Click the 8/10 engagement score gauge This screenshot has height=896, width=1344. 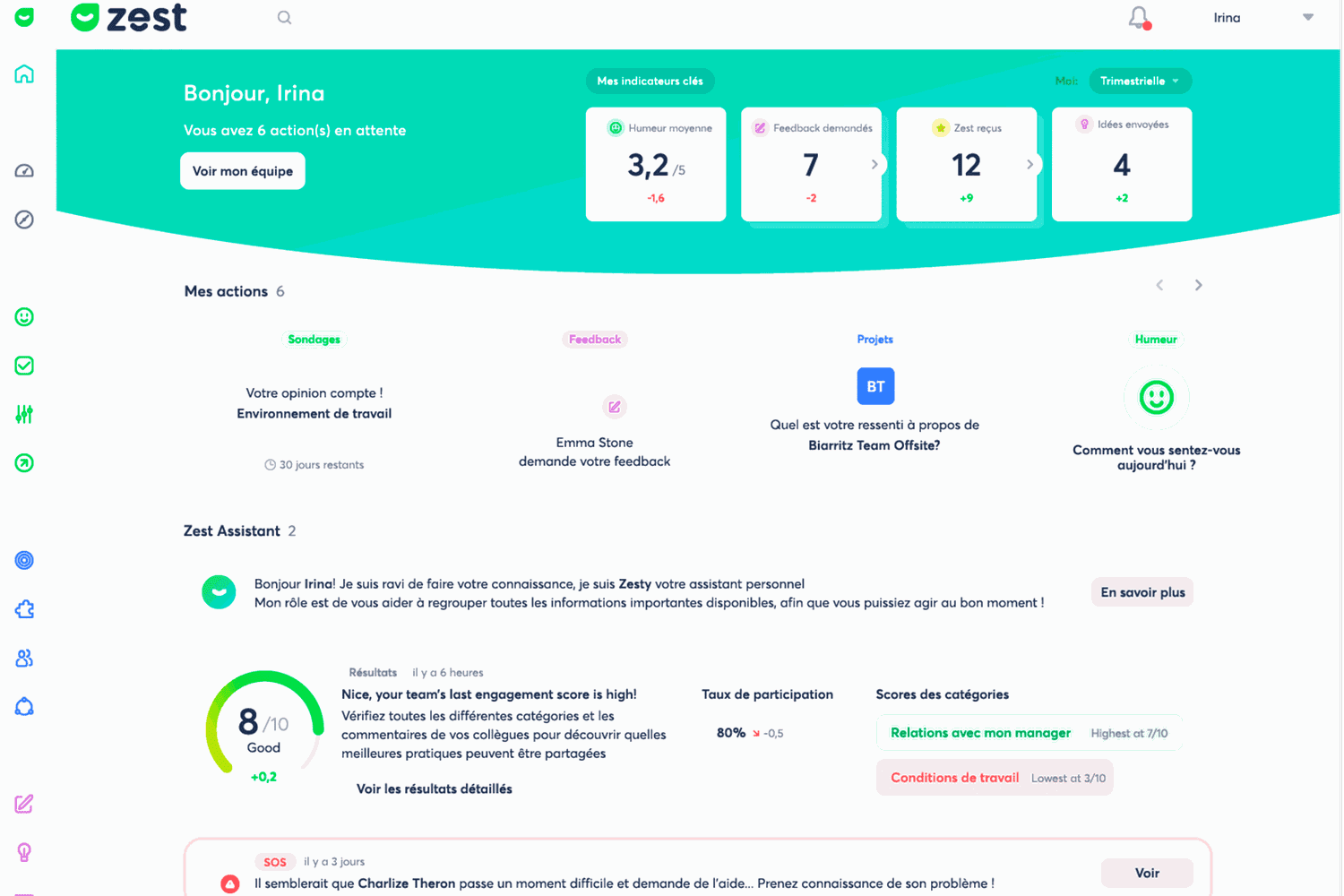pyautogui.click(x=263, y=724)
